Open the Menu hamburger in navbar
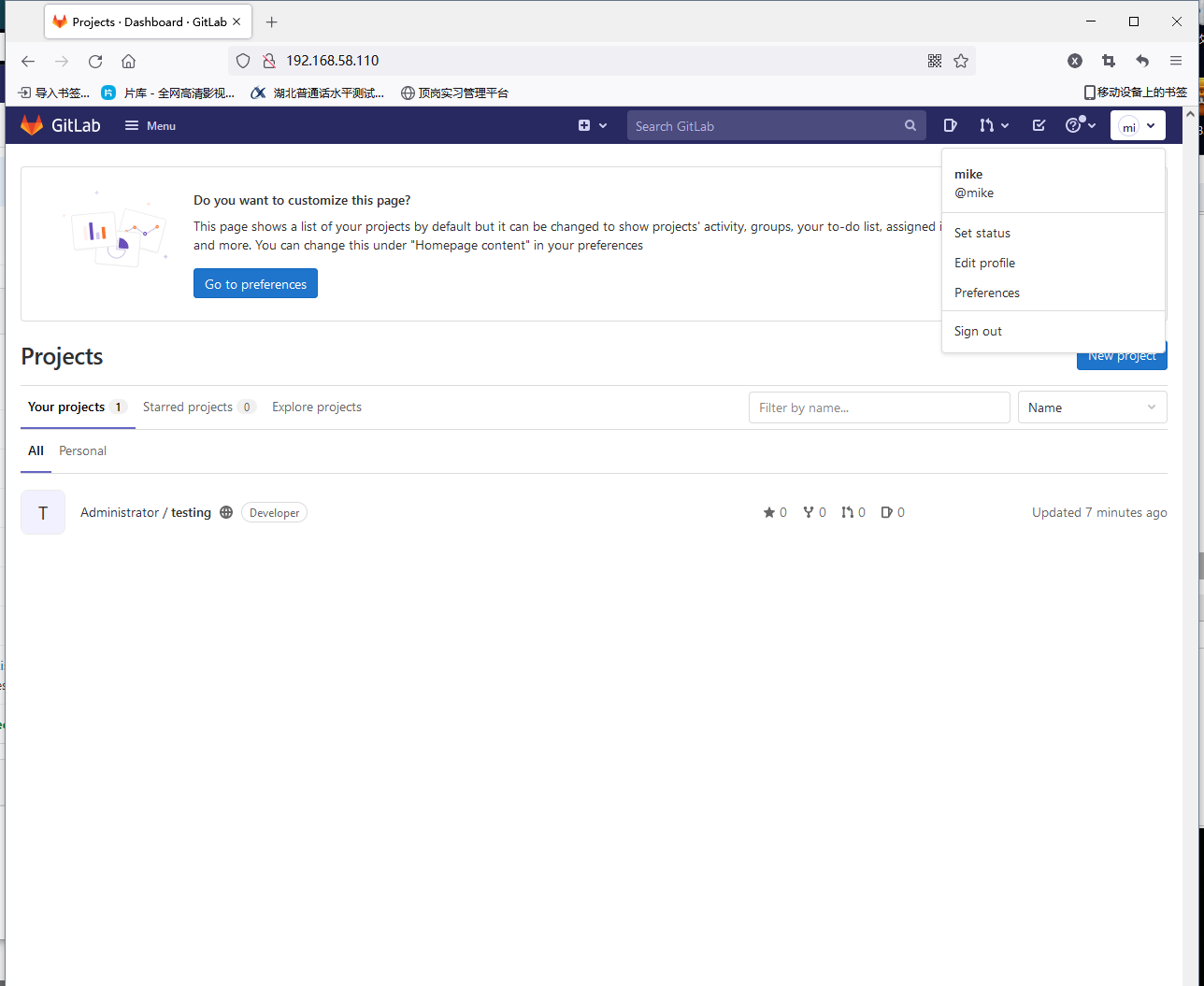The height and width of the screenshot is (986, 1204). (150, 125)
